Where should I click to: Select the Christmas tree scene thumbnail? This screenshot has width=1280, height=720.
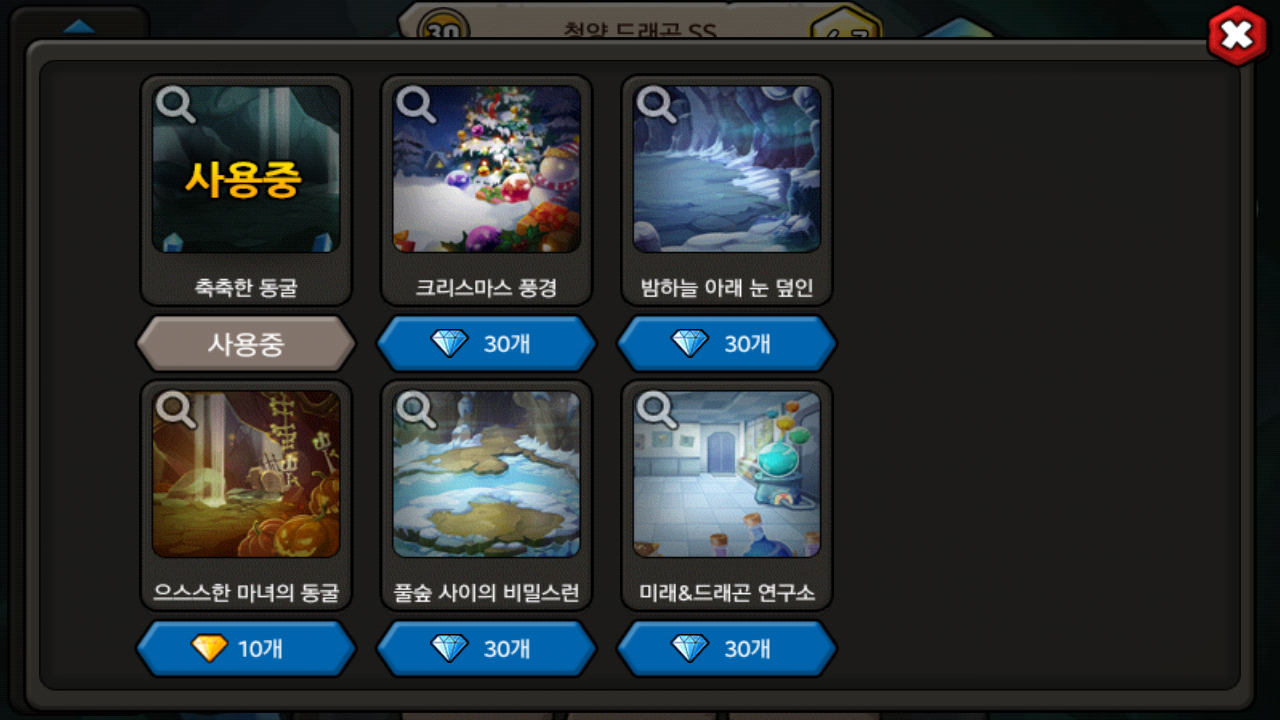click(x=486, y=169)
